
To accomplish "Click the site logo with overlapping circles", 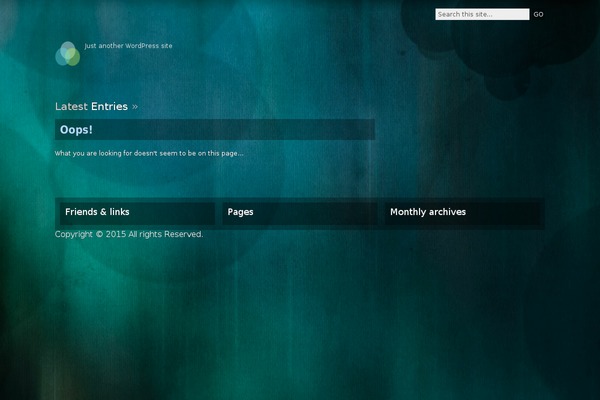I will point(68,54).
